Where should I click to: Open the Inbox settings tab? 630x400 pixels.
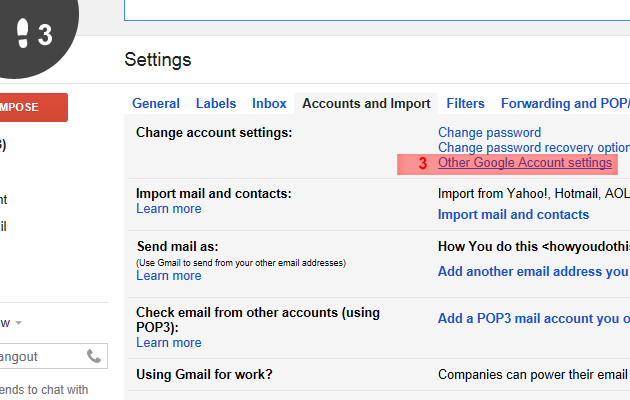point(269,104)
